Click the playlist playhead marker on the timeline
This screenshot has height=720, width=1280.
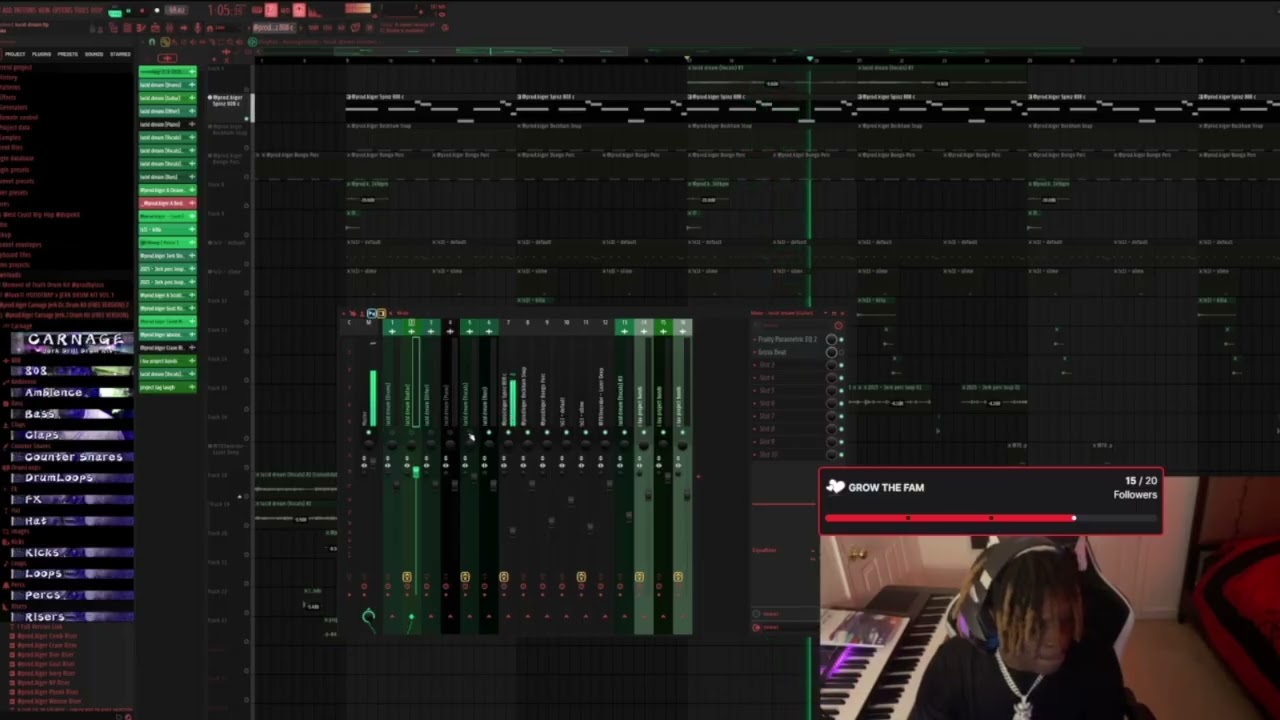point(810,59)
